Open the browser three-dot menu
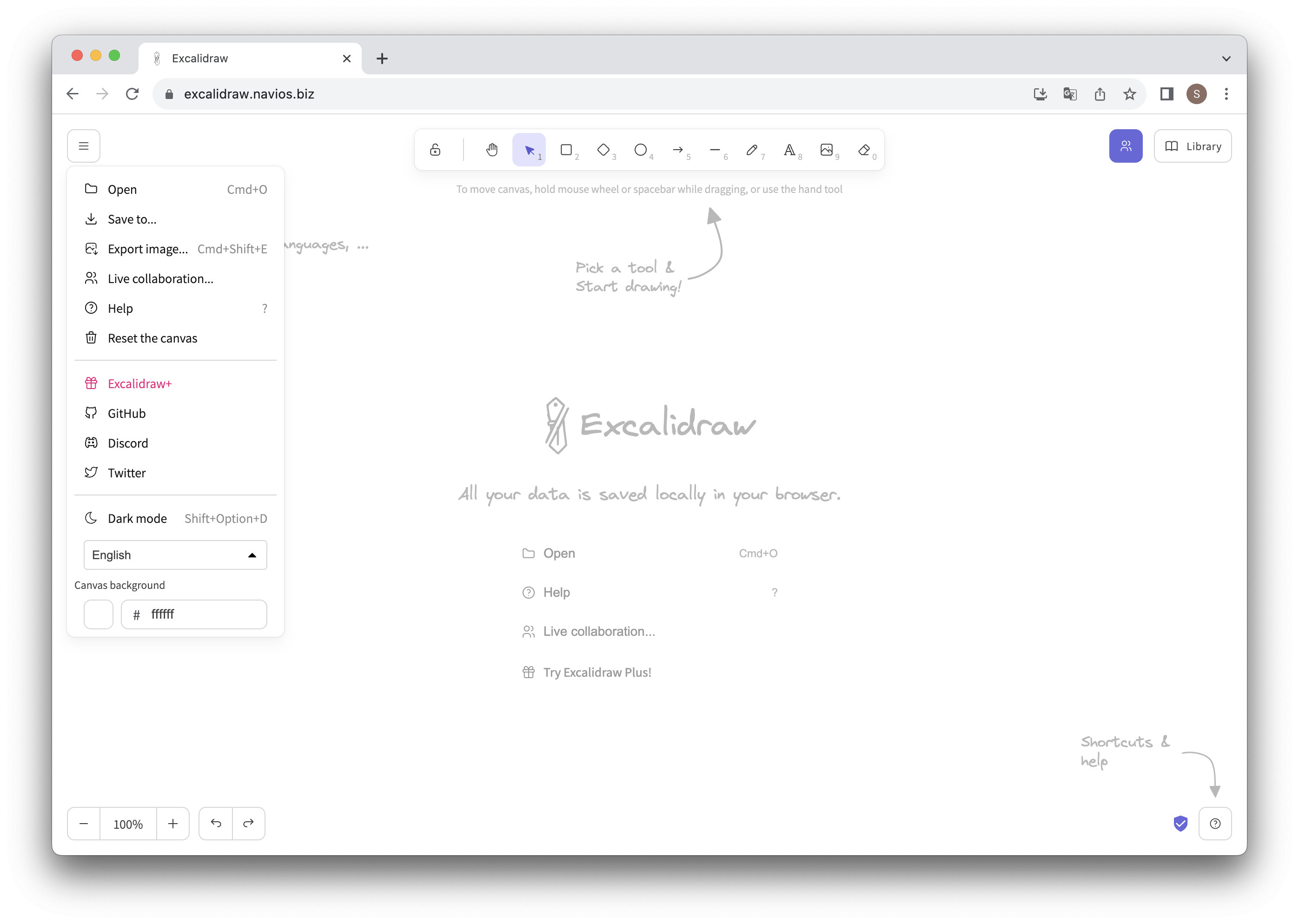Image resolution: width=1299 pixels, height=924 pixels. pyautogui.click(x=1226, y=94)
